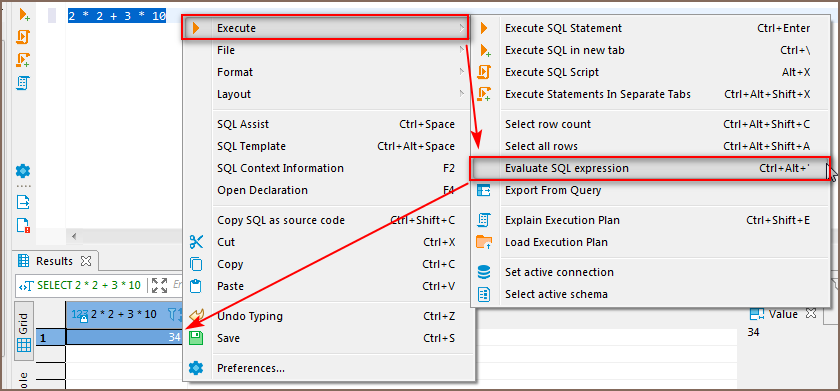Click the Set active connection database icon
The width and height of the screenshot is (840, 391).
484,272
